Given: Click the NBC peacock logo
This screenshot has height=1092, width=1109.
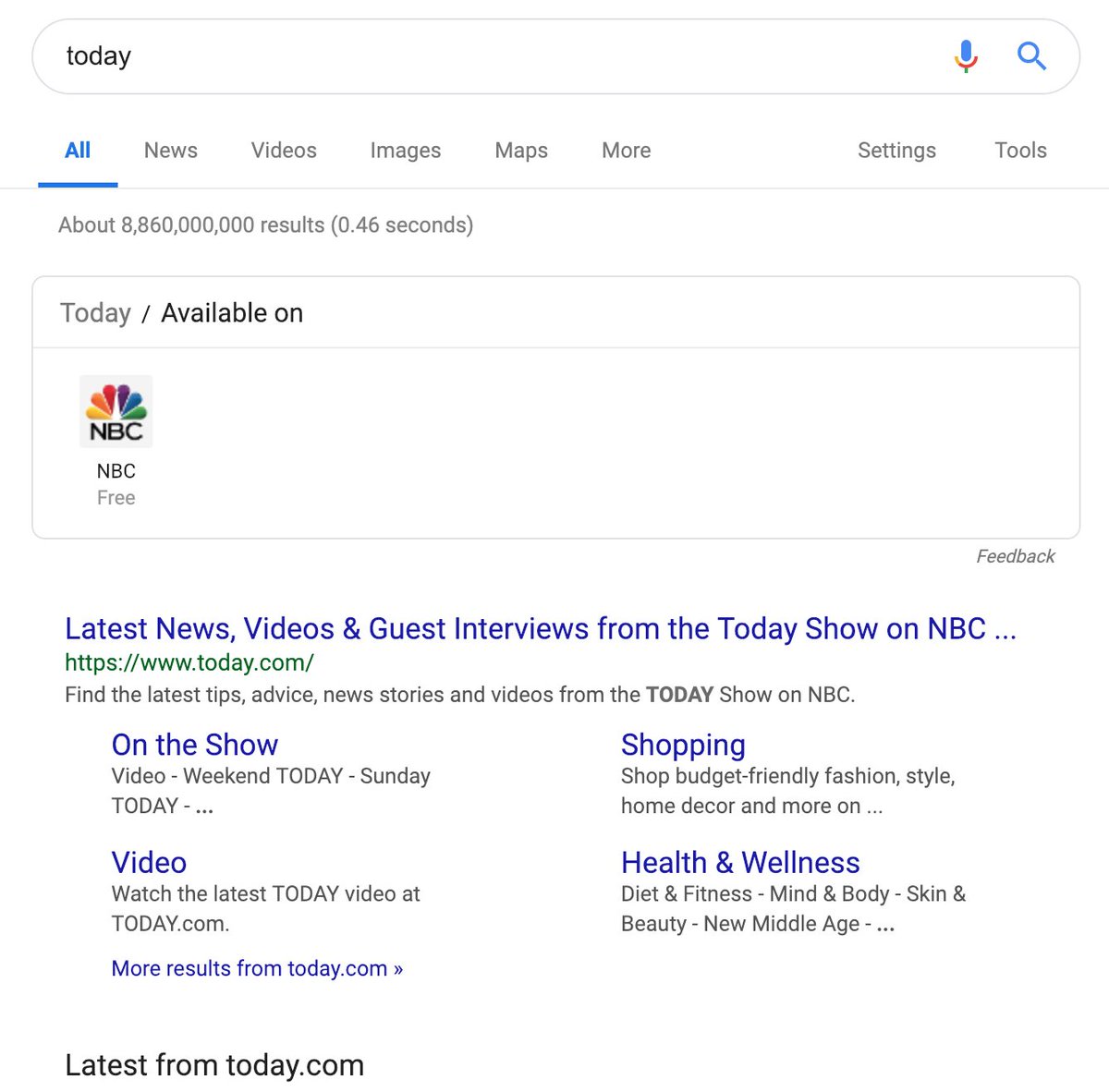Looking at the screenshot, I should 116,412.
